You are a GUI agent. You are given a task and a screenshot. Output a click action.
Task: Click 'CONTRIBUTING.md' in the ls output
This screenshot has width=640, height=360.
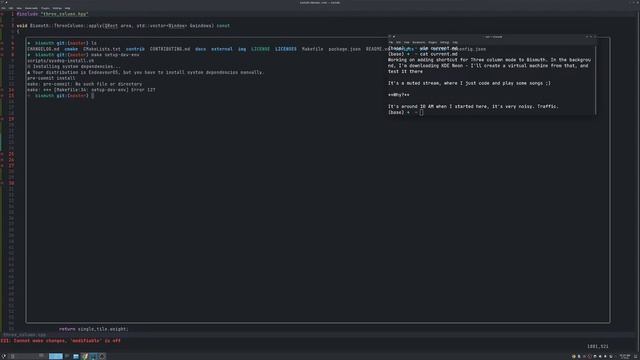(x=170, y=49)
